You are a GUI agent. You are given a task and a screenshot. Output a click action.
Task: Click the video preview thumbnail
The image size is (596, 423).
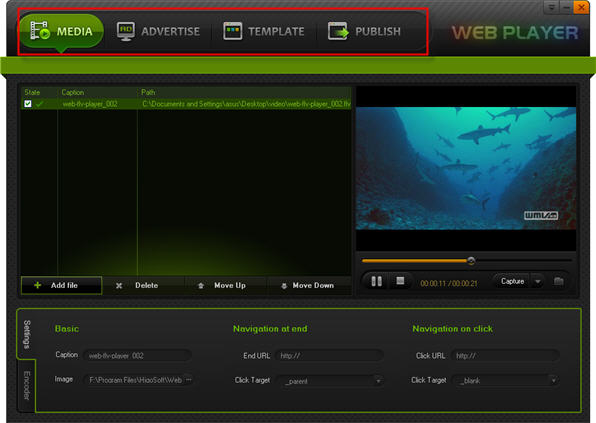[x=466, y=168]
